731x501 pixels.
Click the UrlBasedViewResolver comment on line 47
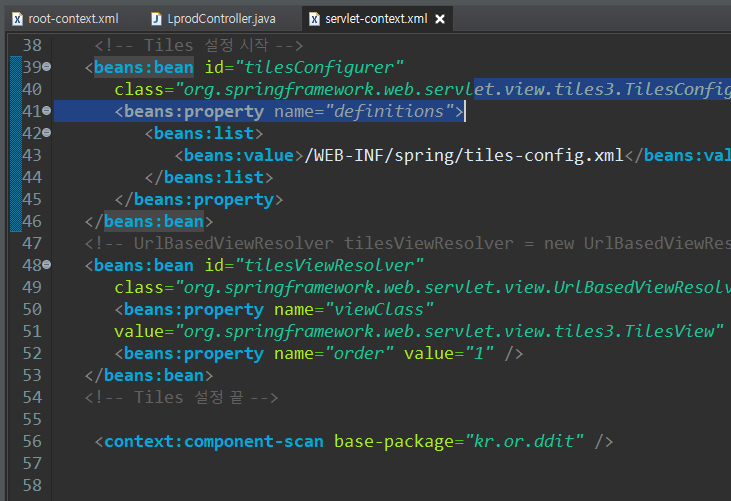click(x=408, y=243)
